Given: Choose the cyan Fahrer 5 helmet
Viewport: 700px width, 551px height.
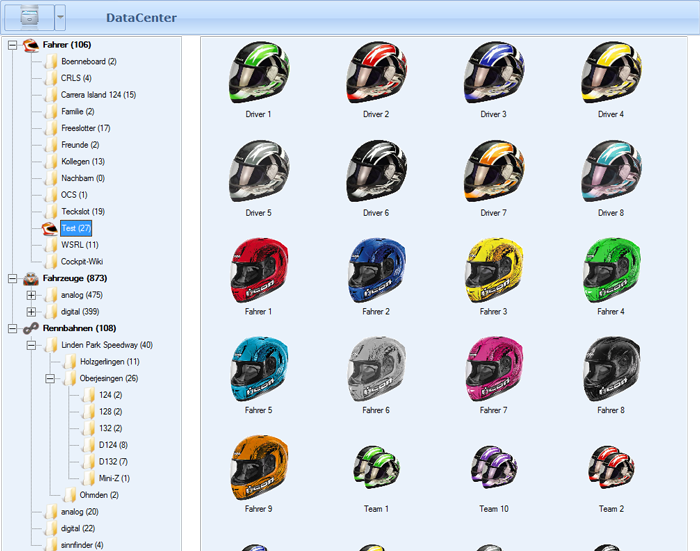Looking at the screenshot, I should 259,368.
